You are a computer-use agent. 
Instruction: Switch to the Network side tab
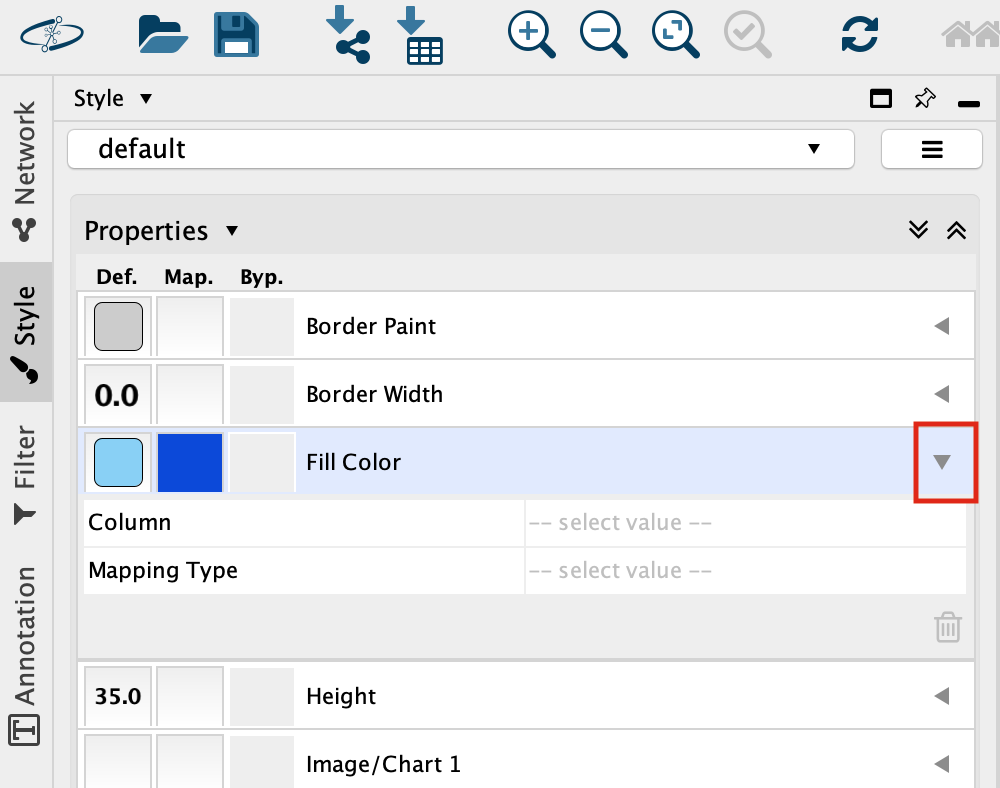tap(25, 170)
